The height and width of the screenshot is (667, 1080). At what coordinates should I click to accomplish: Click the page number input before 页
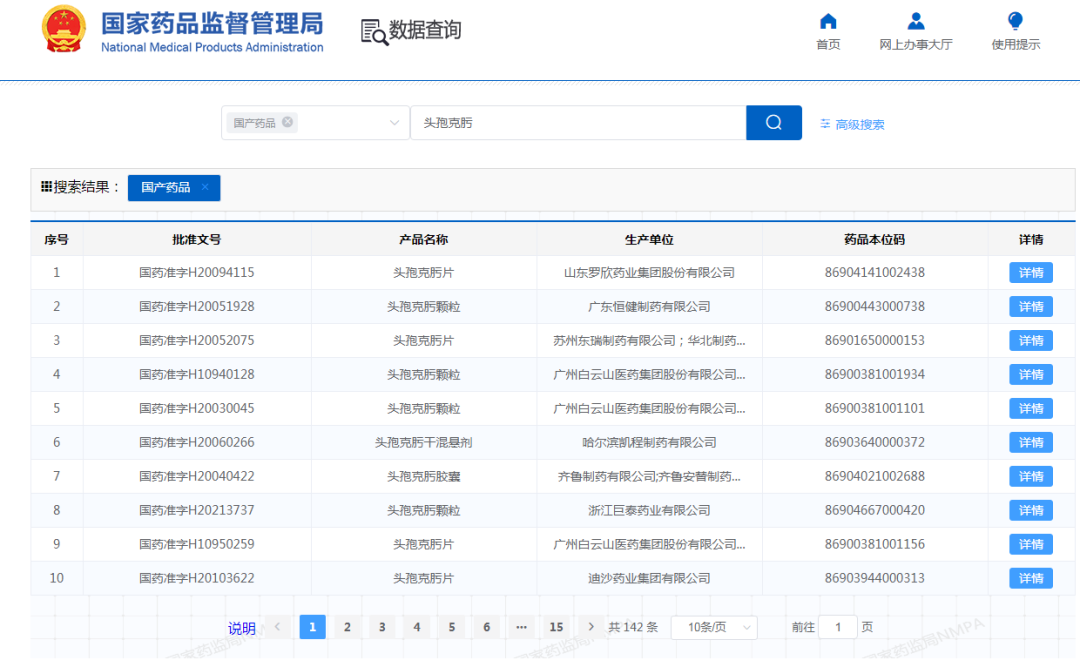coord(837,626)
